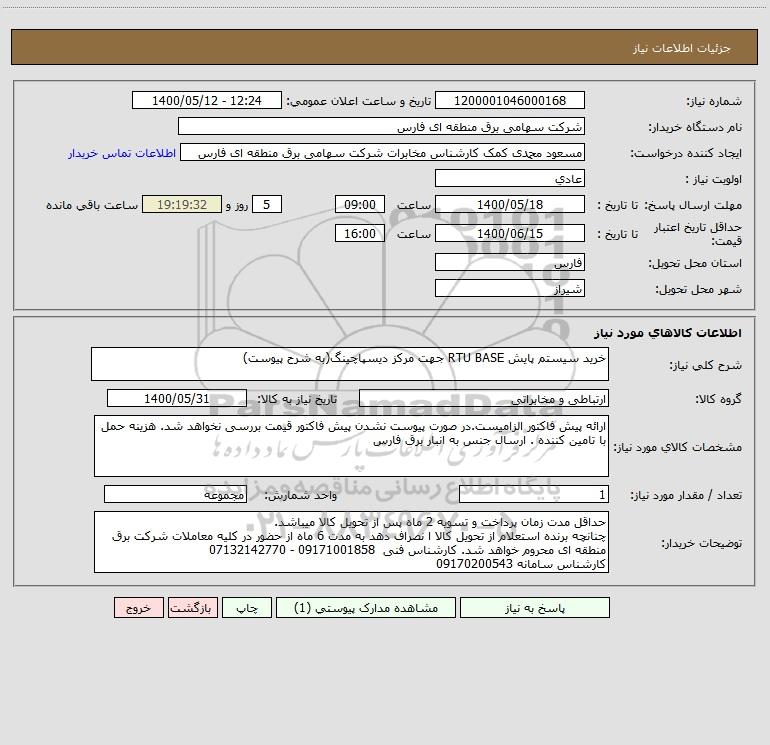Click the تعداد / مقدار مورد نیاز label
The width and height of the screenshot is (770, 745).
[686, 496]
